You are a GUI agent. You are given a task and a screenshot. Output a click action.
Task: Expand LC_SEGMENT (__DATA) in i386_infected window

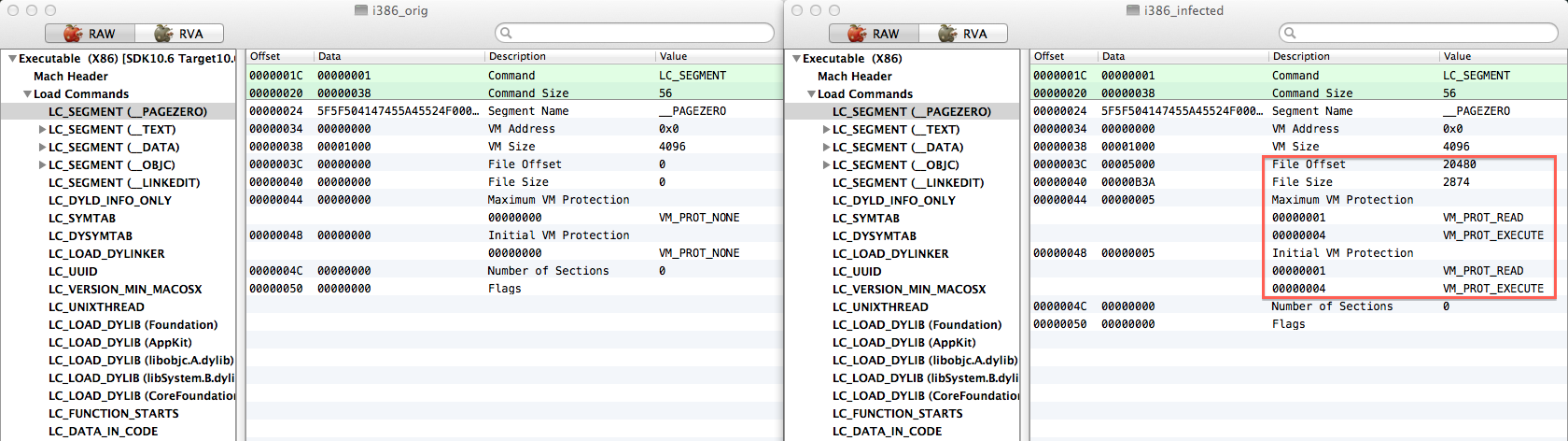826,148
